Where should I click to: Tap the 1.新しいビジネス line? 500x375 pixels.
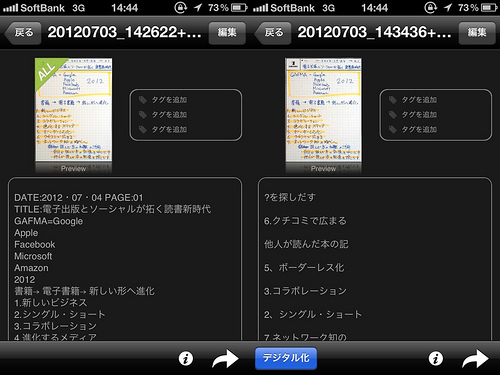click(x=51, y=303)
